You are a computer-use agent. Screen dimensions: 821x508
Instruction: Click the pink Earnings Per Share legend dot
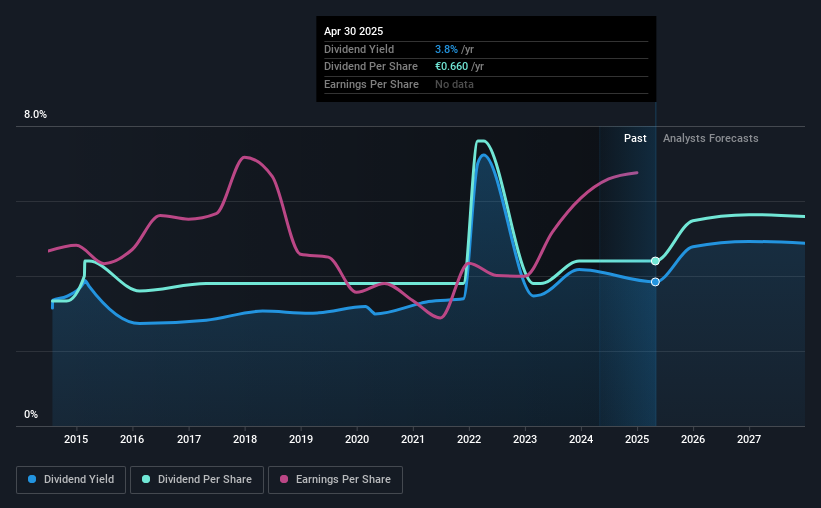[284, 479]
